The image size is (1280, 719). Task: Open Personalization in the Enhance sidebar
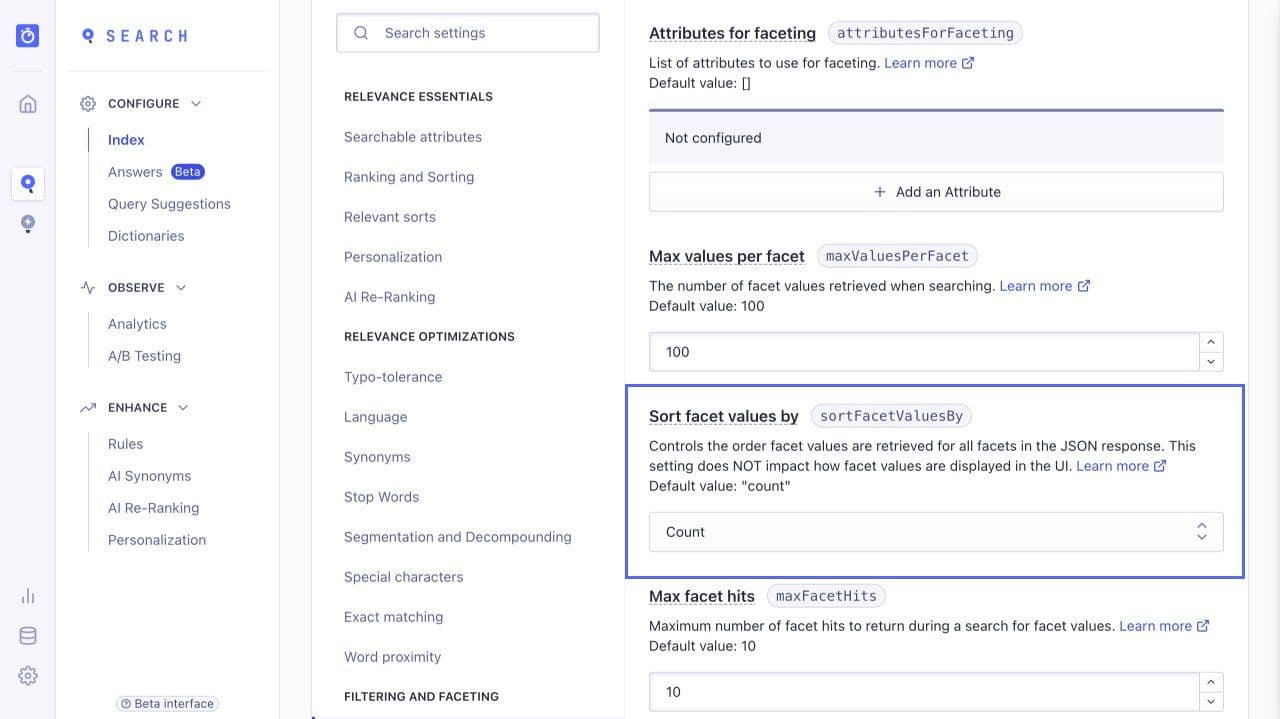click(x=157, y=540)
